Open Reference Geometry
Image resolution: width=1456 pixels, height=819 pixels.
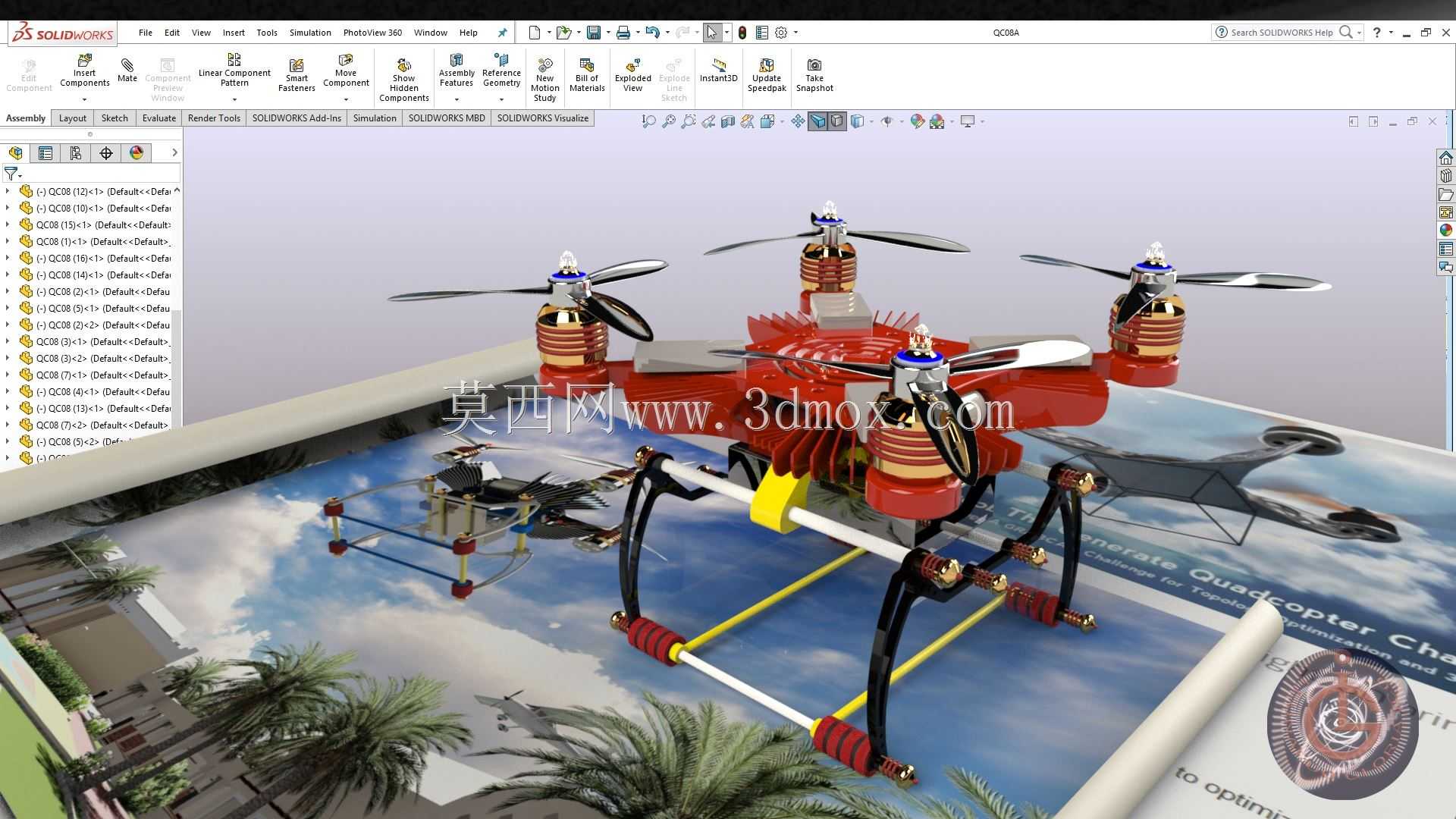click(501, 71)
